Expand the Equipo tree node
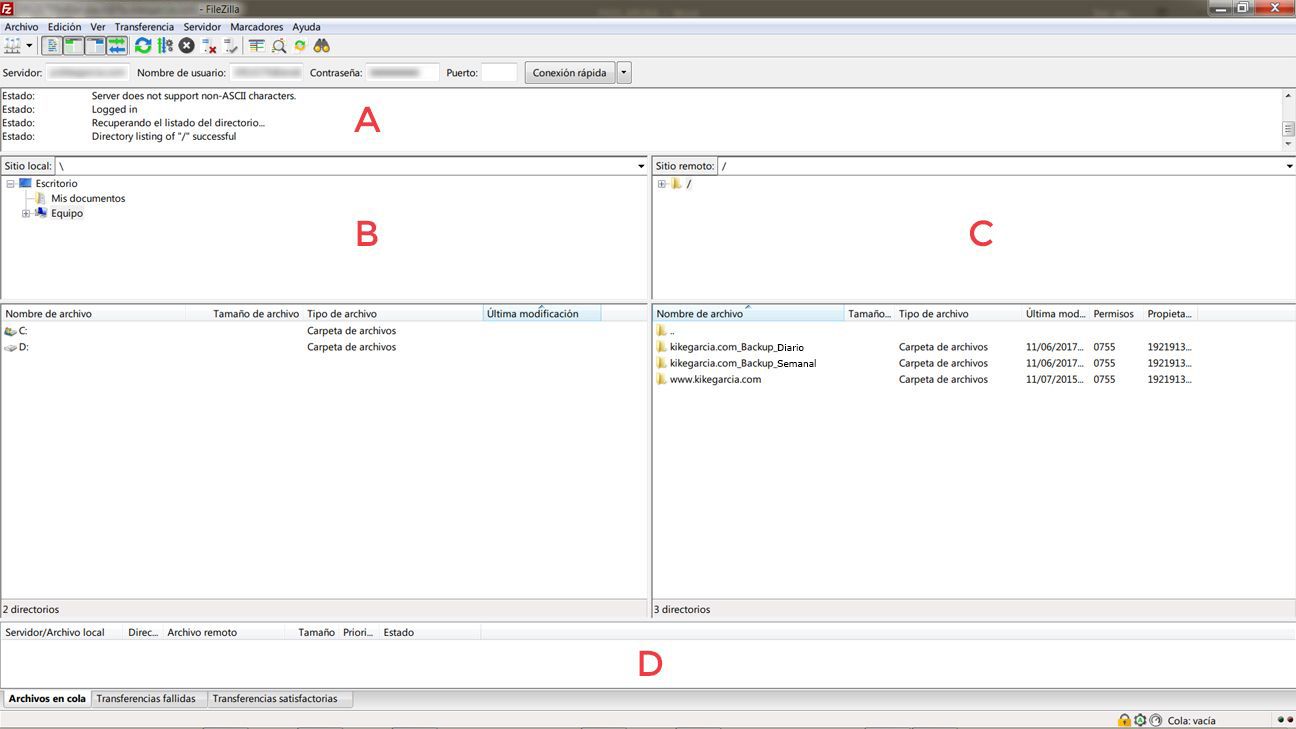Screen dimensions: 1296x729 pyautogui.click(x=26, y=213)
